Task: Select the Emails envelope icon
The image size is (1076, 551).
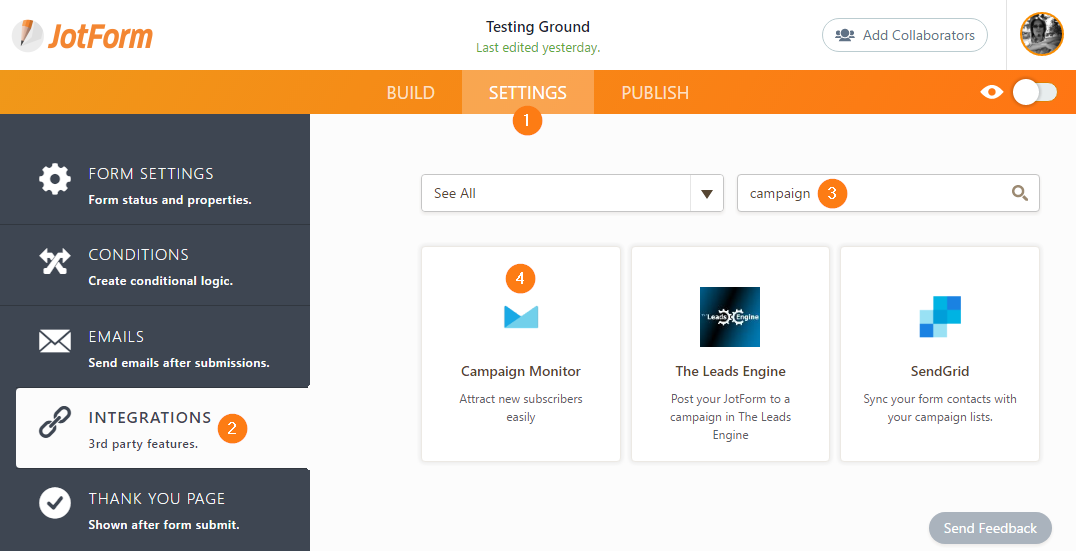Action: pos(55,343)
